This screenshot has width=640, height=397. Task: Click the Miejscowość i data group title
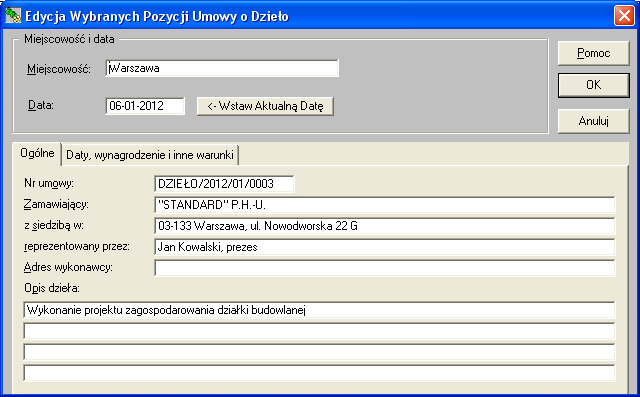[x=69, y=39]
